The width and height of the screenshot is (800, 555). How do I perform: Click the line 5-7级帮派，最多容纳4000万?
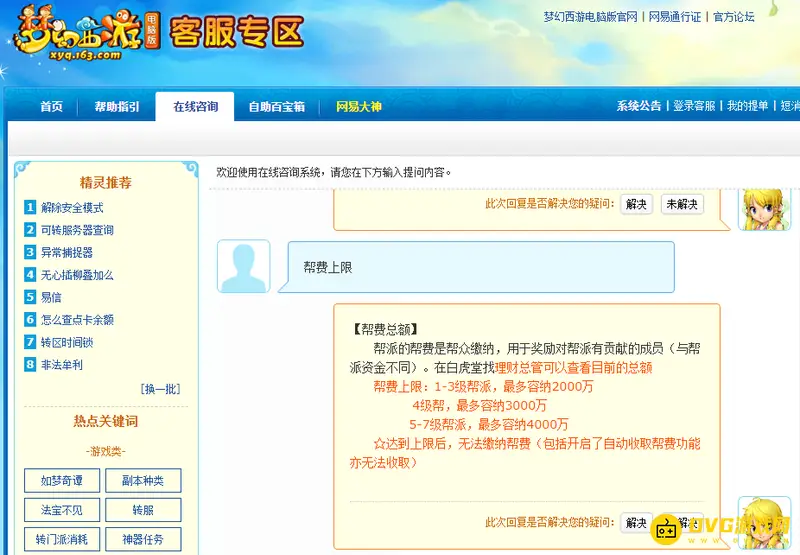489,424
